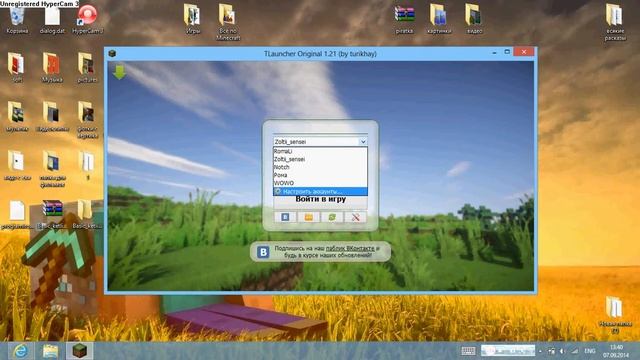Select the Игры folder on desktop

coord(192,19)
